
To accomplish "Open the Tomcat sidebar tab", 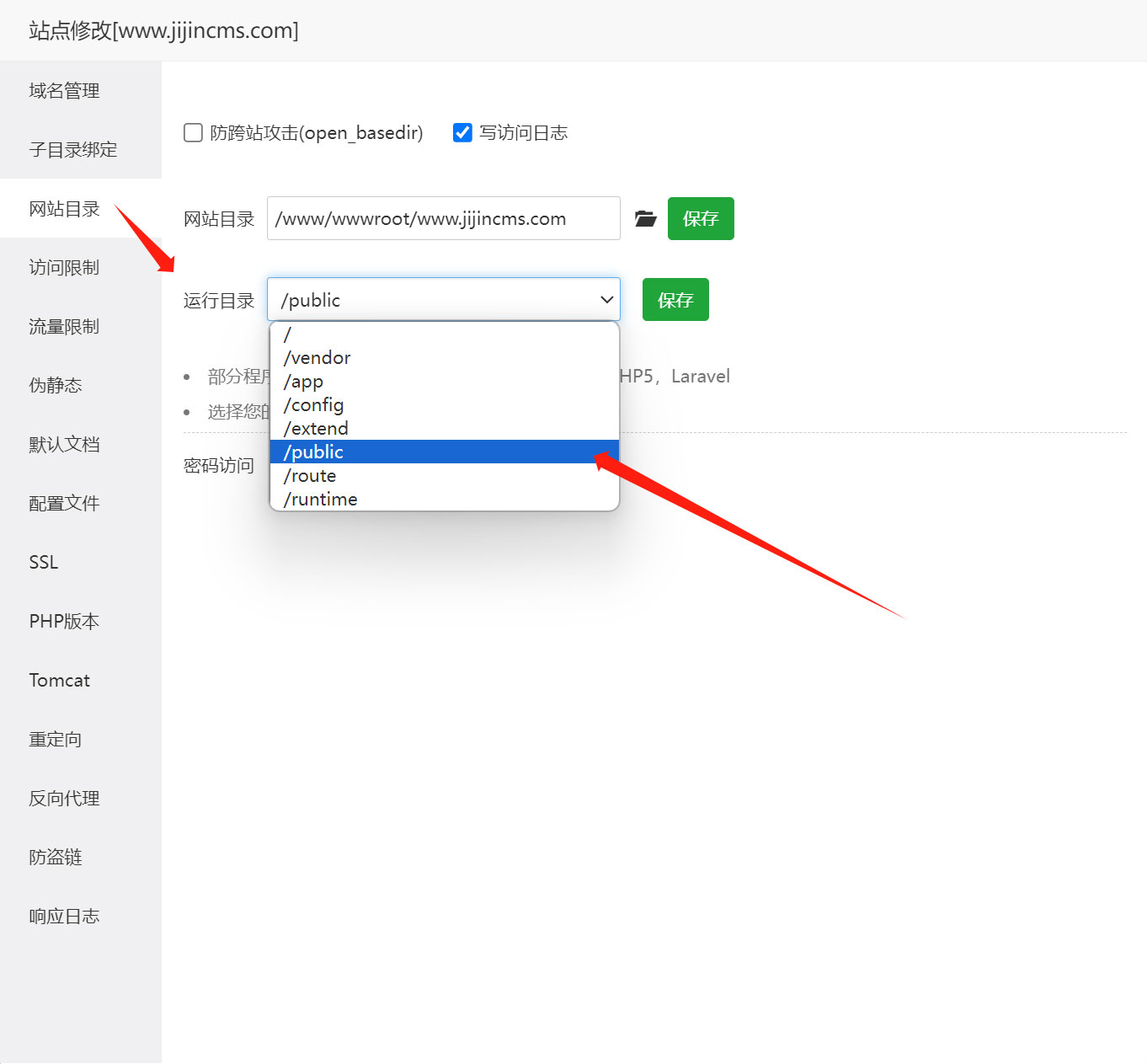I will click(x=81, y=680).
